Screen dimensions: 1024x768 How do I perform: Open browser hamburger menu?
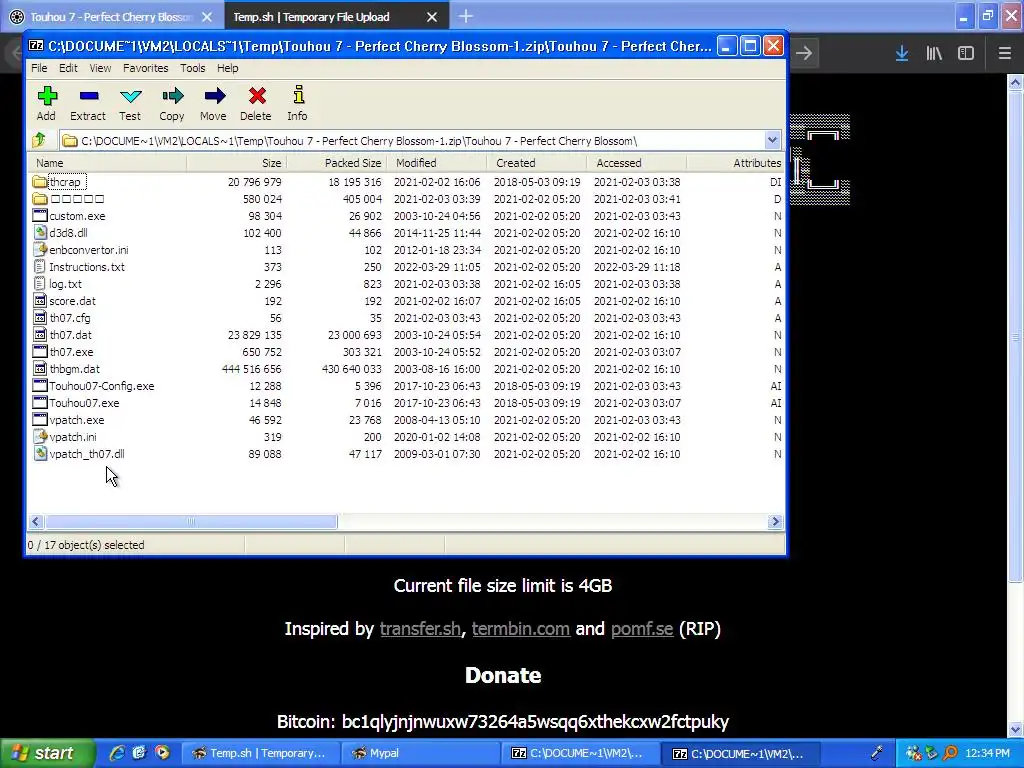point(1004,54)
